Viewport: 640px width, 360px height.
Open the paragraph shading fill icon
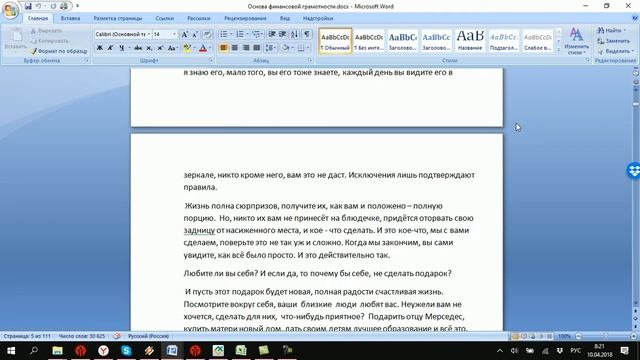[285, 48]
